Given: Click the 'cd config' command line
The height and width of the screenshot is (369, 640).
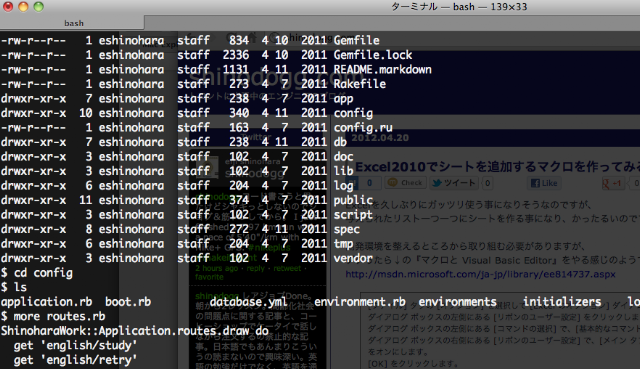Looking at the screenshot, I should point(37,273).
